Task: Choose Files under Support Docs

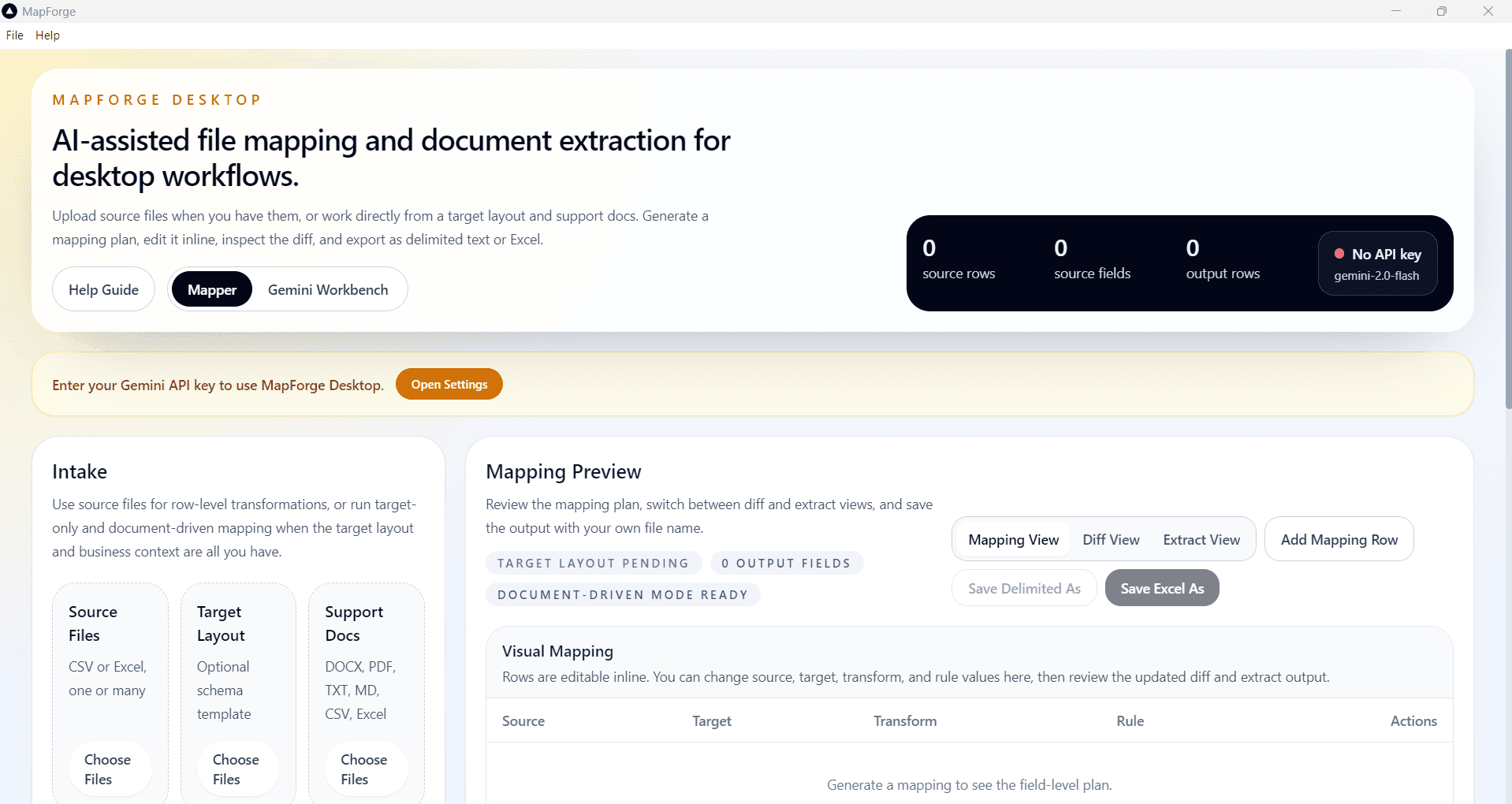Action: coord(364,769)
